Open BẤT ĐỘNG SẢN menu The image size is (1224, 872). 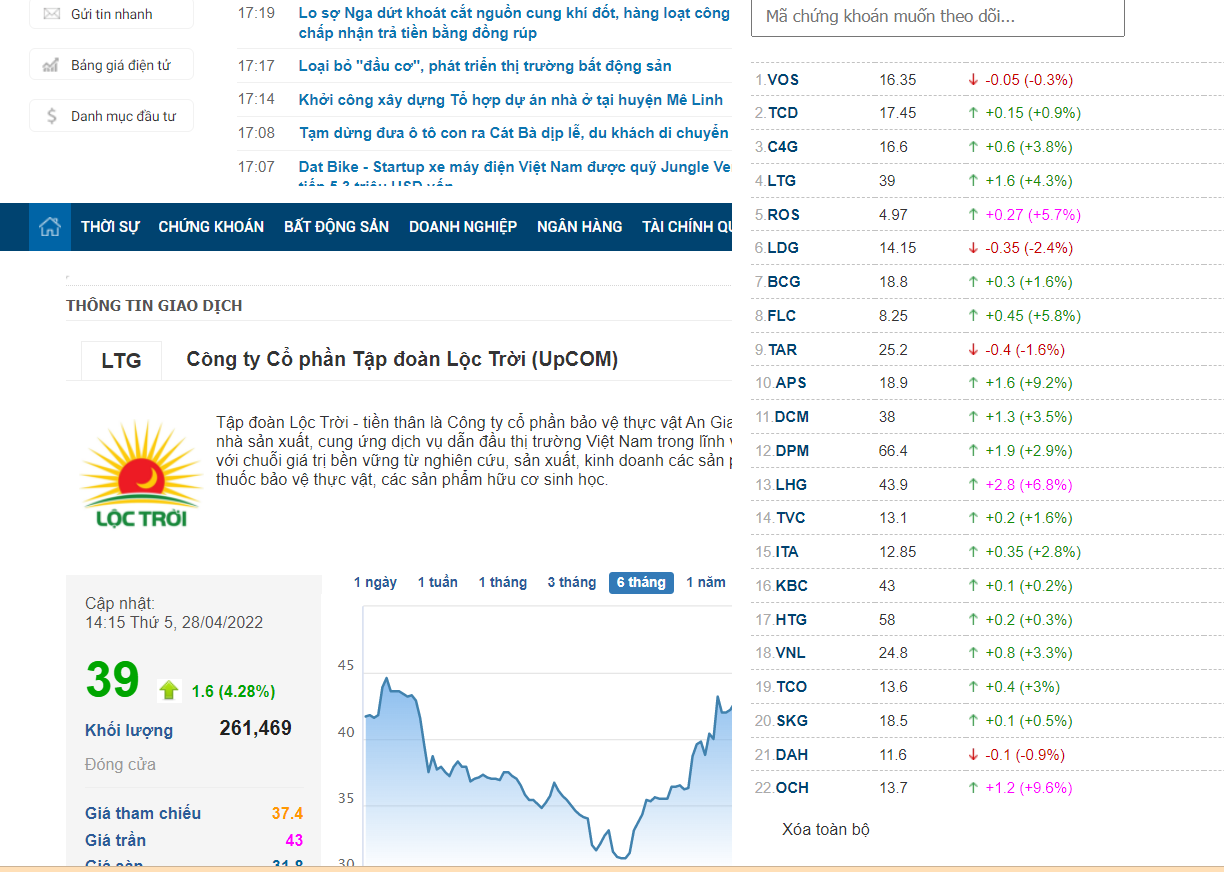coord(336,227)
